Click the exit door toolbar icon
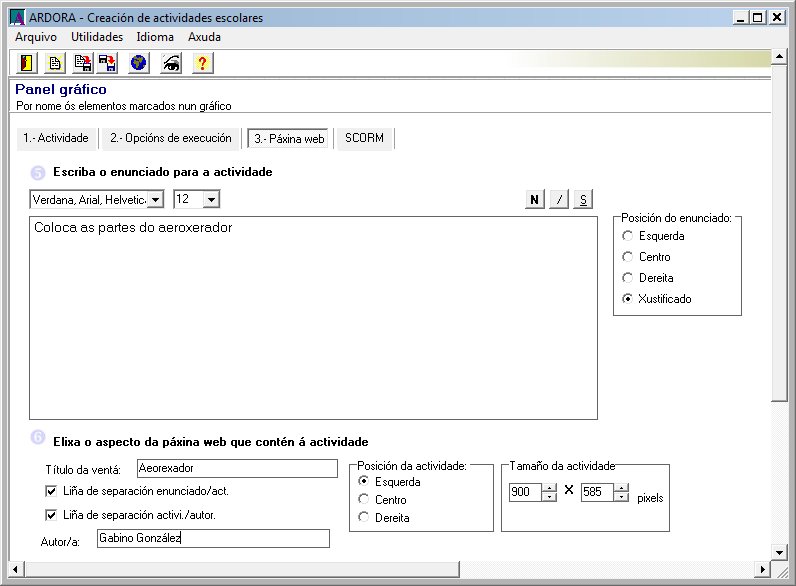796x586 pixels. tap(27, 63)
